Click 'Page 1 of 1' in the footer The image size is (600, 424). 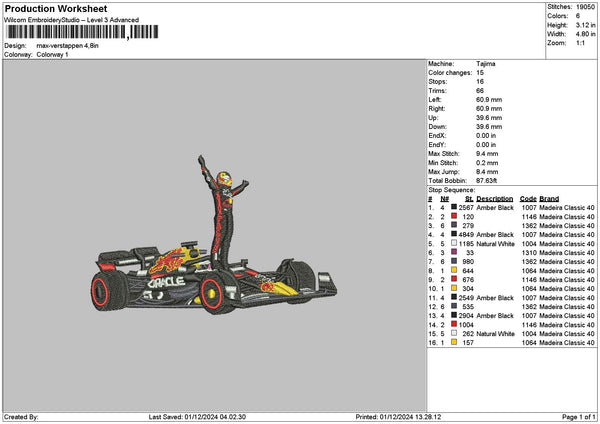[579, 417]
